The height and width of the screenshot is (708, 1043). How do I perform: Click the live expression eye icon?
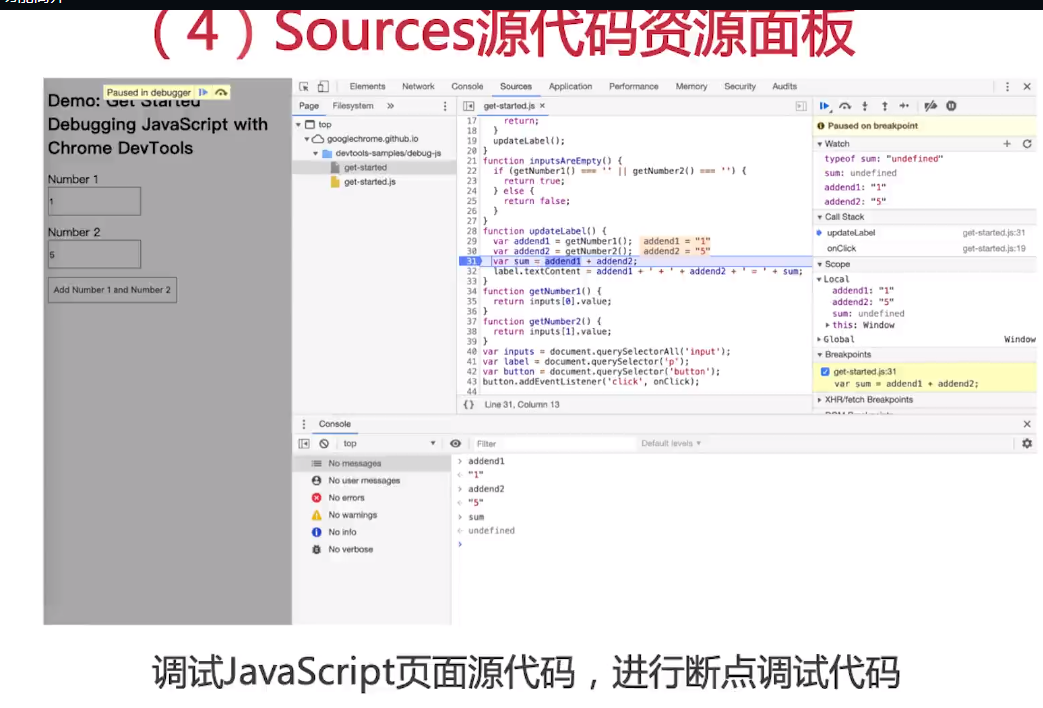(456, 444)
